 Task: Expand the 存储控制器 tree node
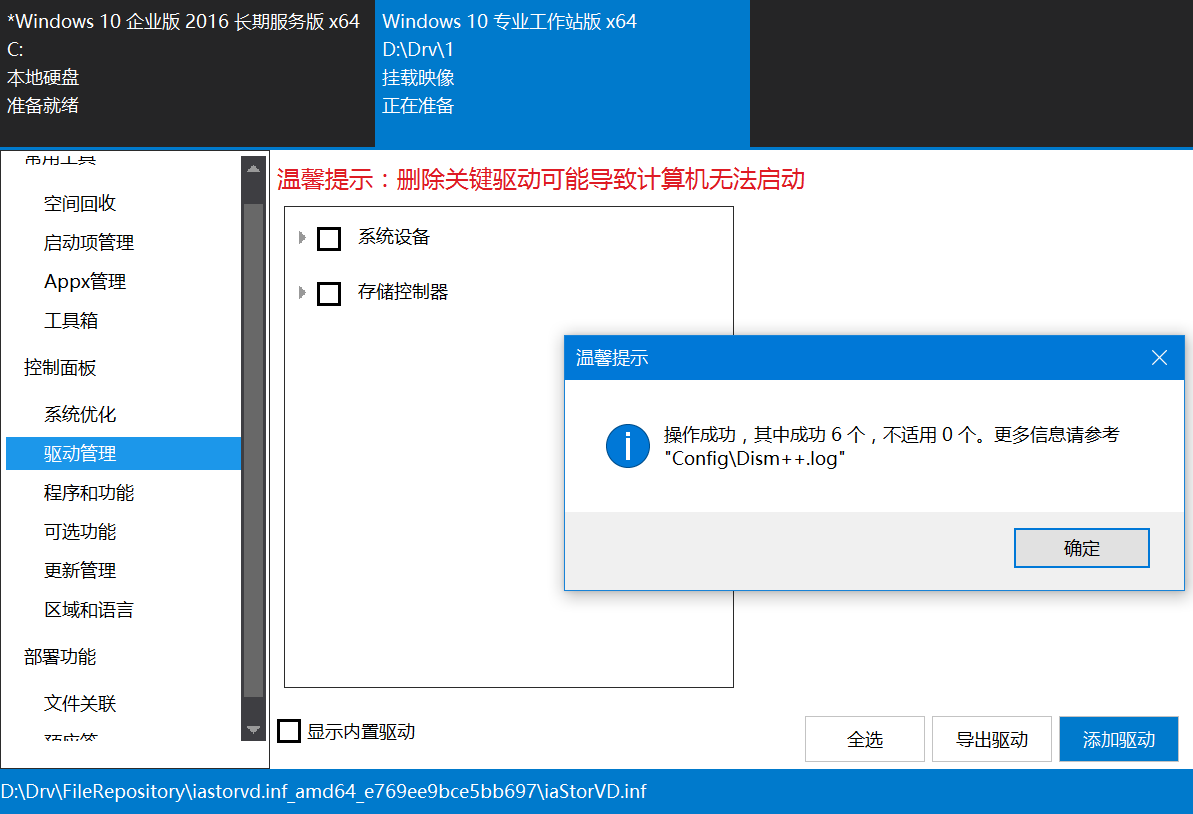pos(302,292)
